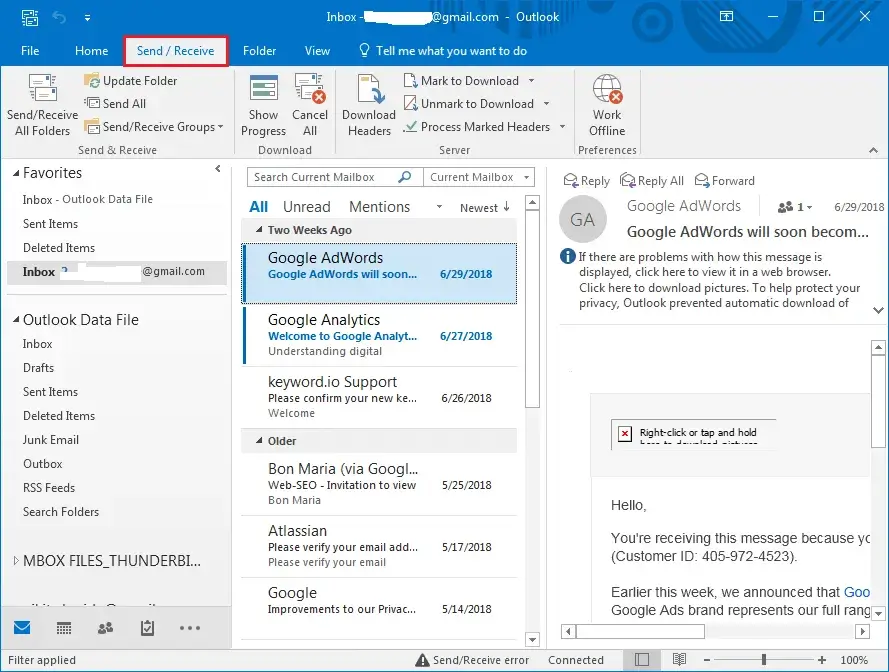Open the Atlassian verify email message
889x672 pixels.
pos(379,547)
